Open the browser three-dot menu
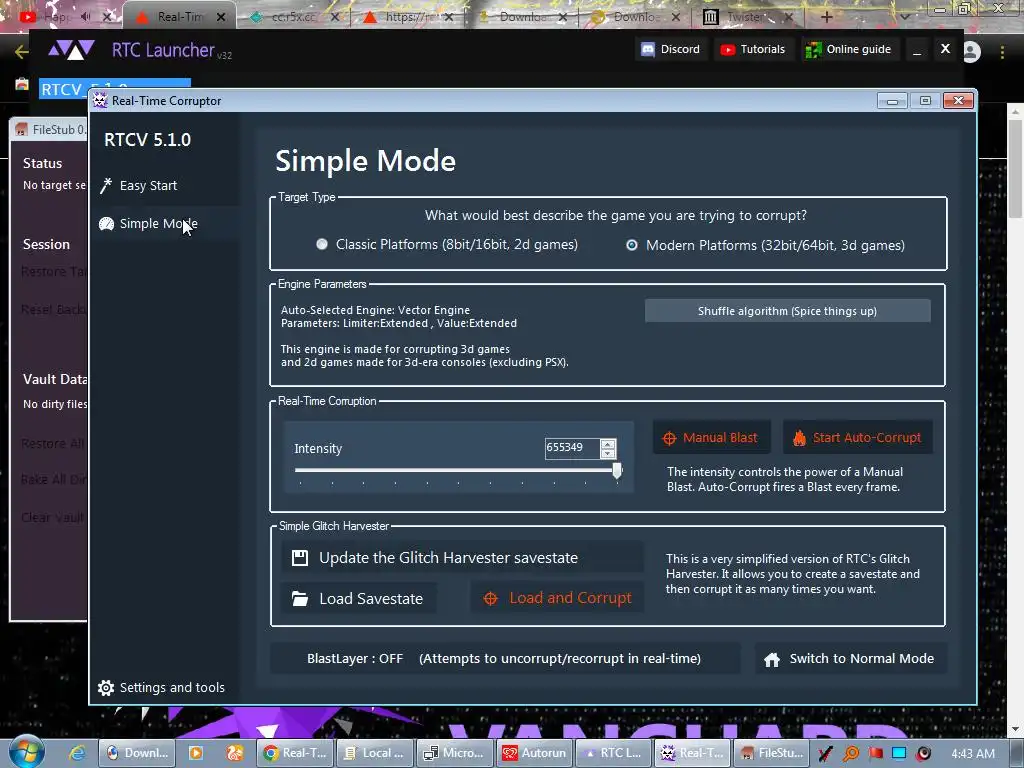The height and width of the screenshot is (768, 1024). (x=1002, y=52)
